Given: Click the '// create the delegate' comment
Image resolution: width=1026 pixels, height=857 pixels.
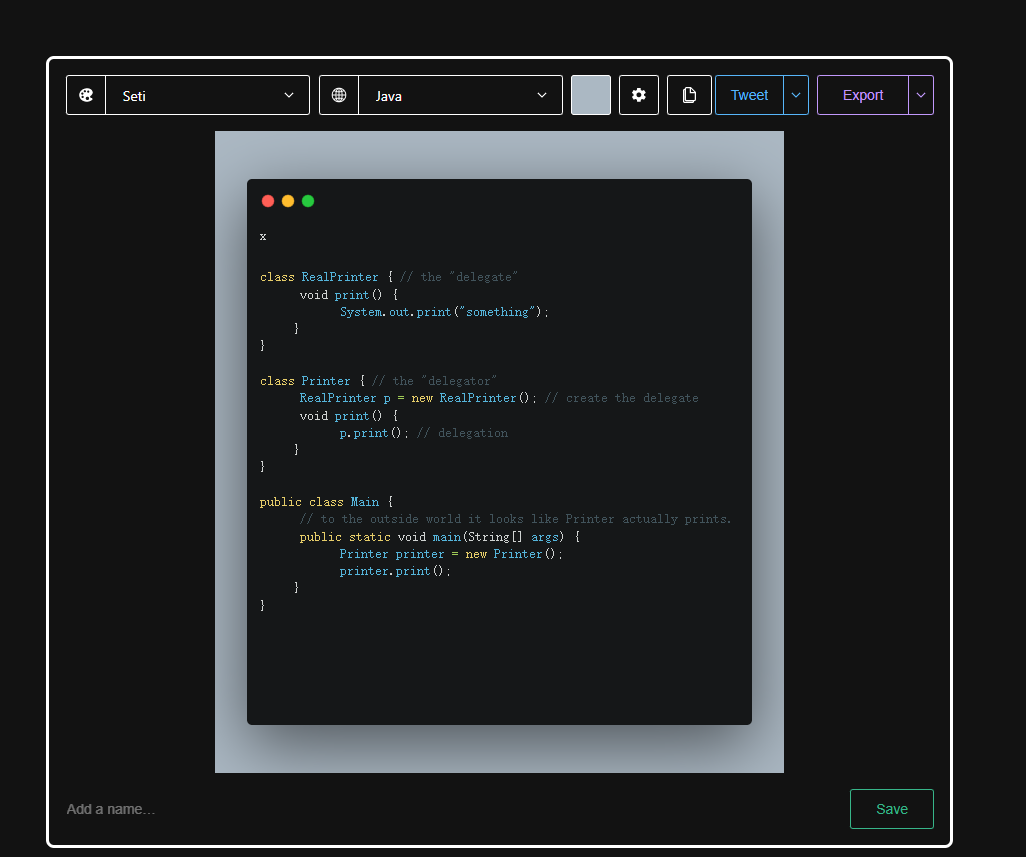Looking at the screenshot, I should 622,398.
